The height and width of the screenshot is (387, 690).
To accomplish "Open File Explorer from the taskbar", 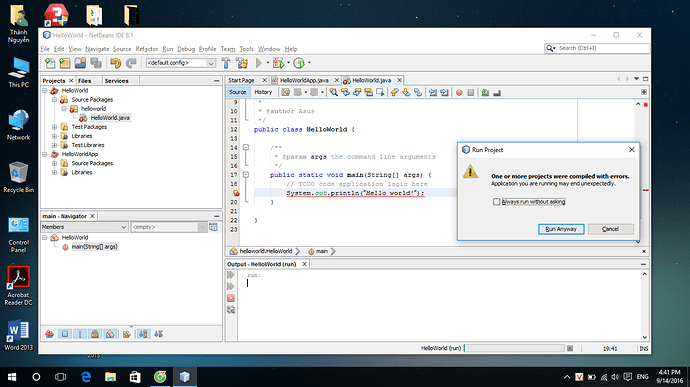I will tap(110, 376).
